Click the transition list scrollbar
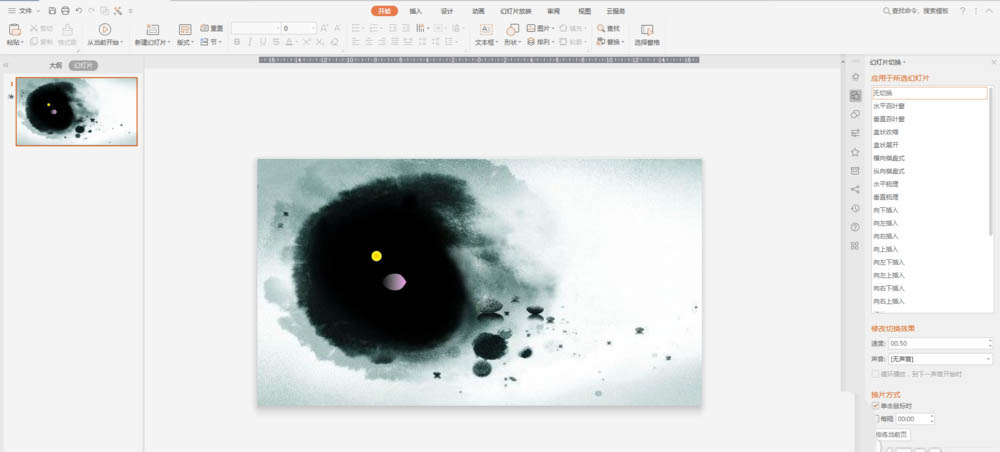The height and width of the screenshot is (452, 1000). (x=990, y=163)
